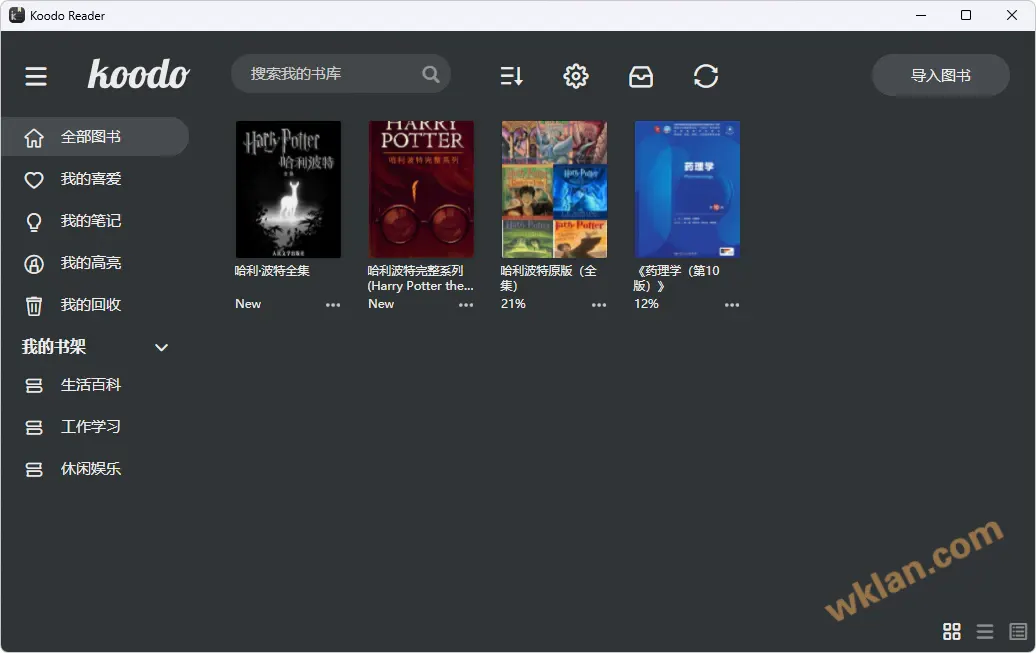This screenshot has width=1036, height=653.
Task: Focus the 搜索我的书库 search field
Action: [341, 73]
